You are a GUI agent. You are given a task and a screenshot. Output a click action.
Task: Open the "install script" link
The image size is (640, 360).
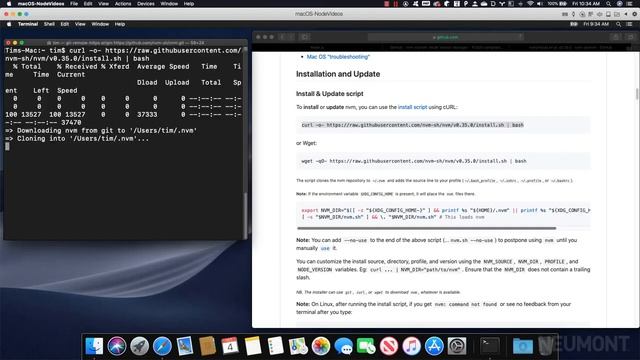(x=412, y=107)
